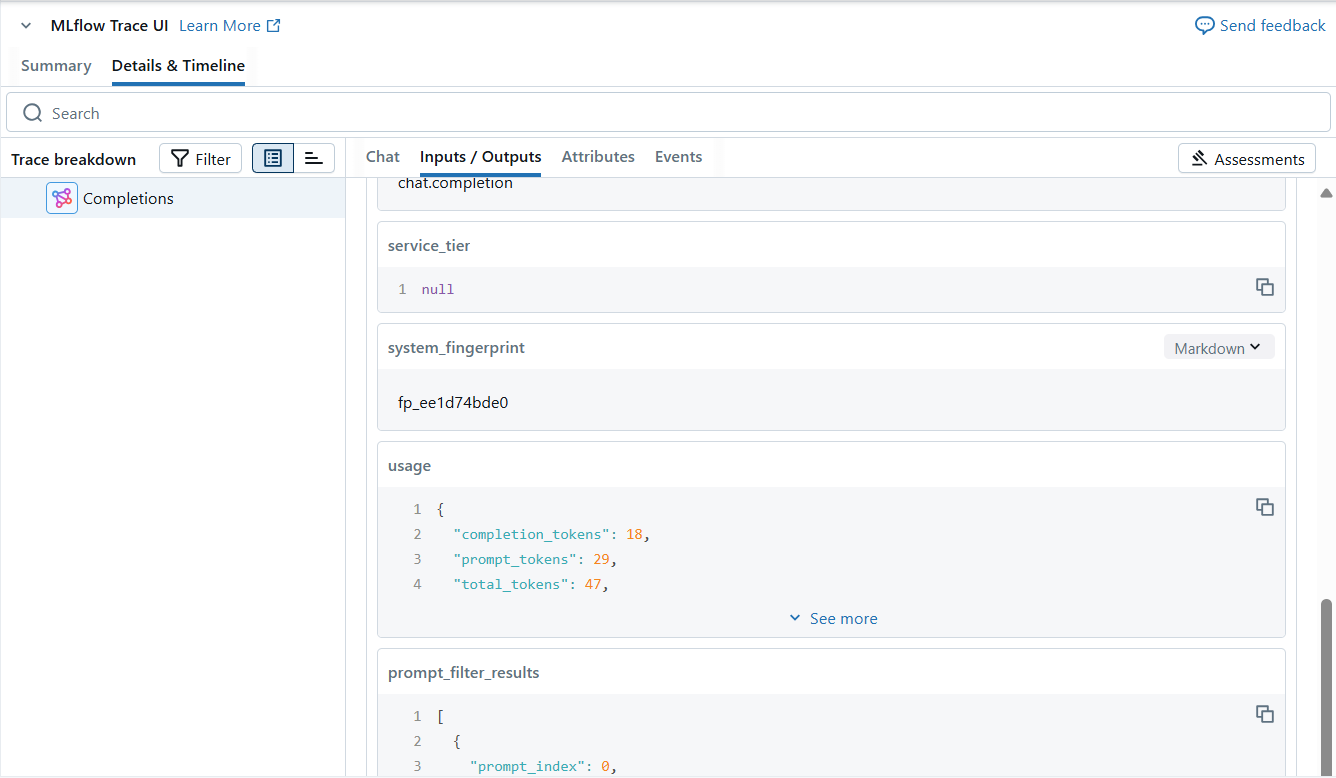Click the Send feedback speech bubble icon
The width and height of the screenshot is (1336, 778).
[1205, 26]
